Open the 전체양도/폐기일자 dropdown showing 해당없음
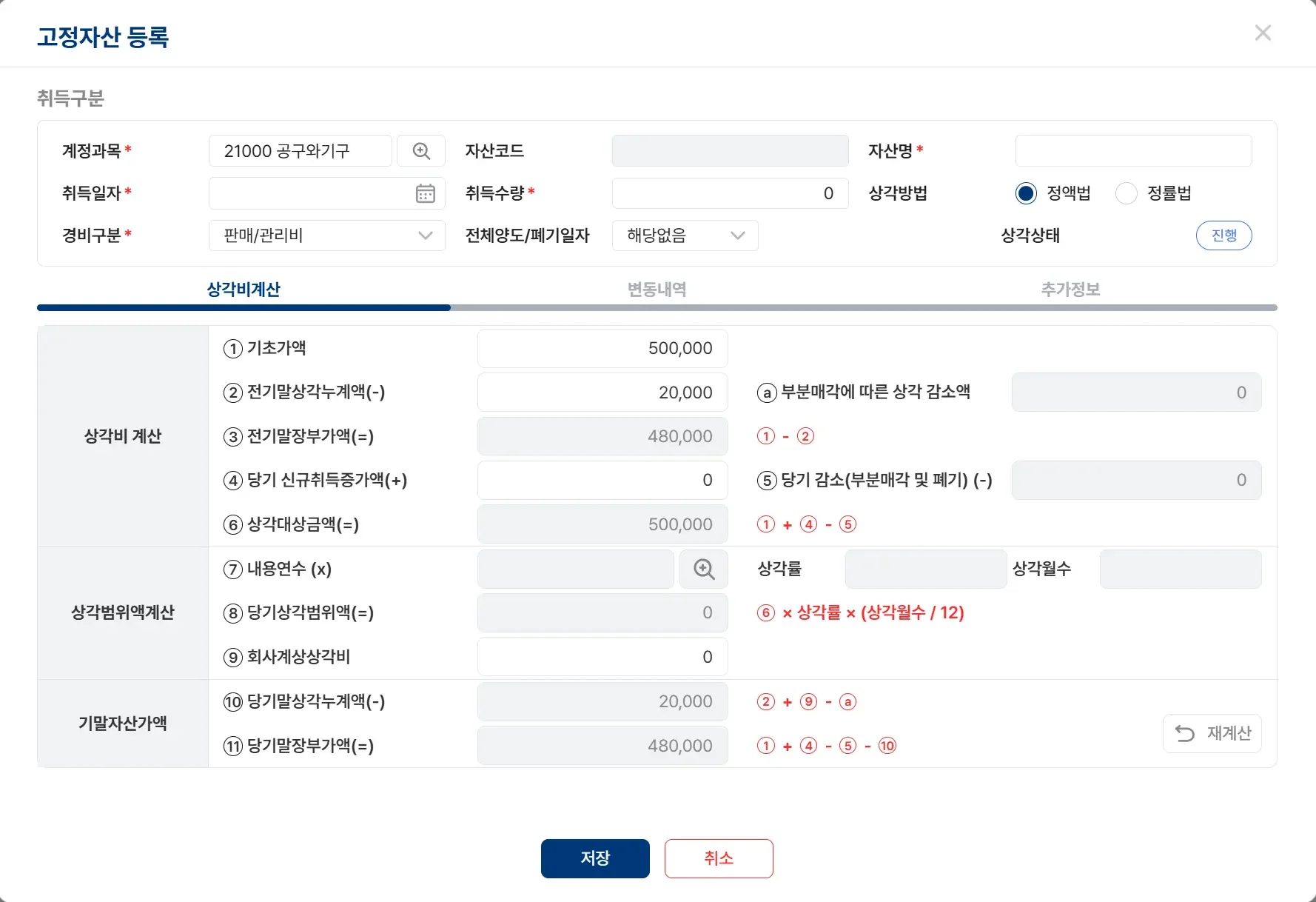This screenshot has width=1316, height=902. pyautogui.click(x=683, y=235)
